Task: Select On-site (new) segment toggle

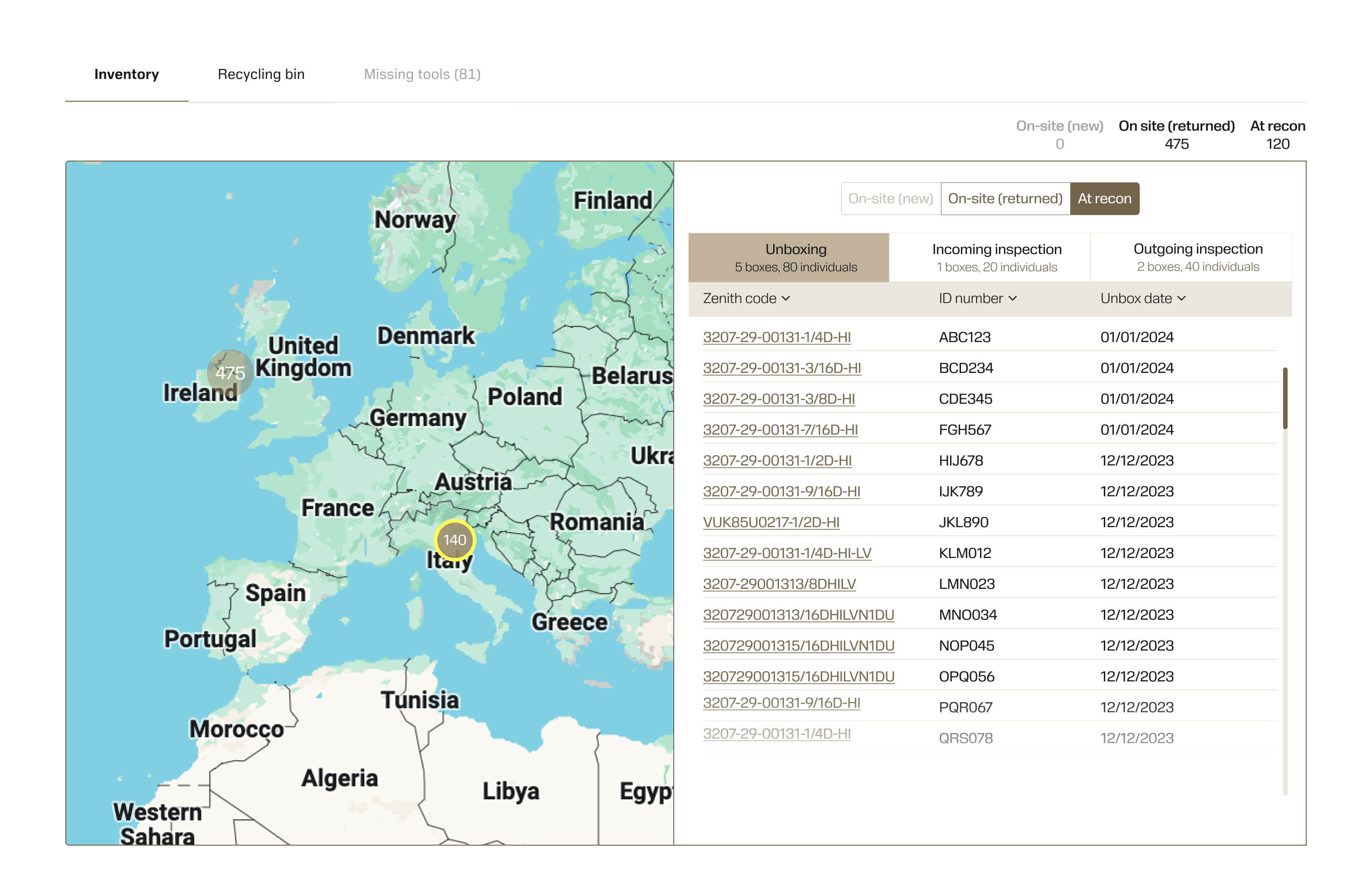Action: point(890,199)
